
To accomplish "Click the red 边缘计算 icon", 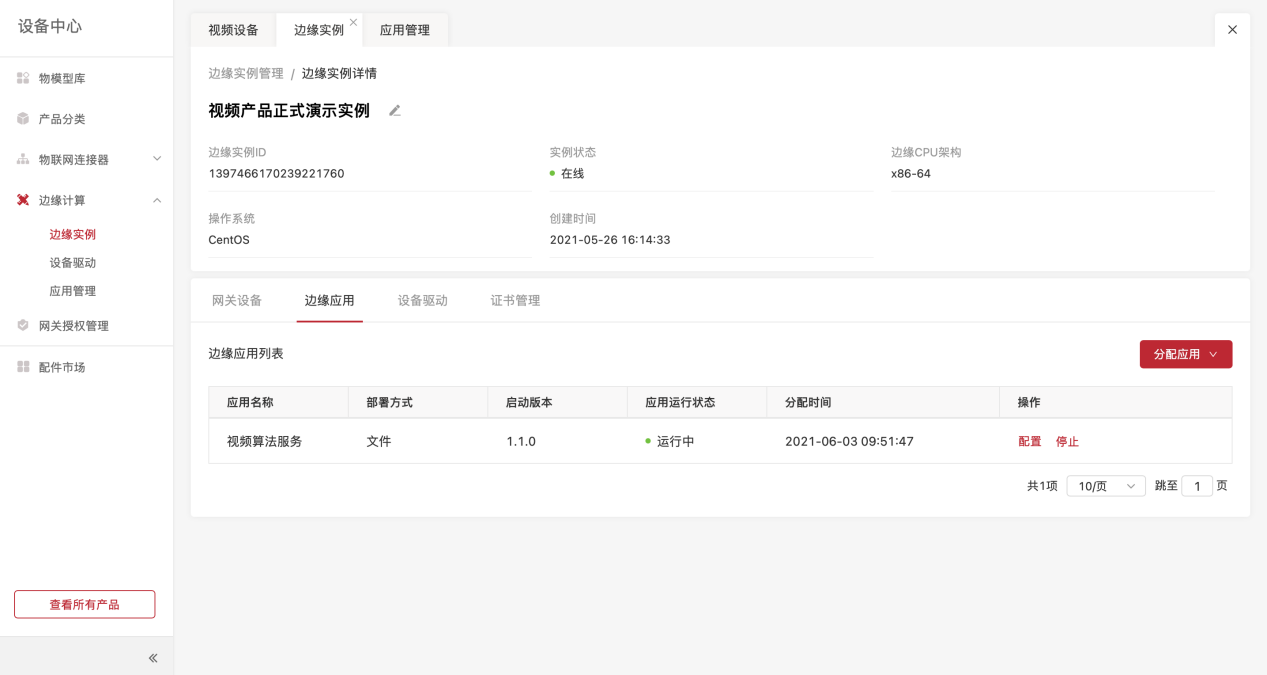I will tap(23, 200).
